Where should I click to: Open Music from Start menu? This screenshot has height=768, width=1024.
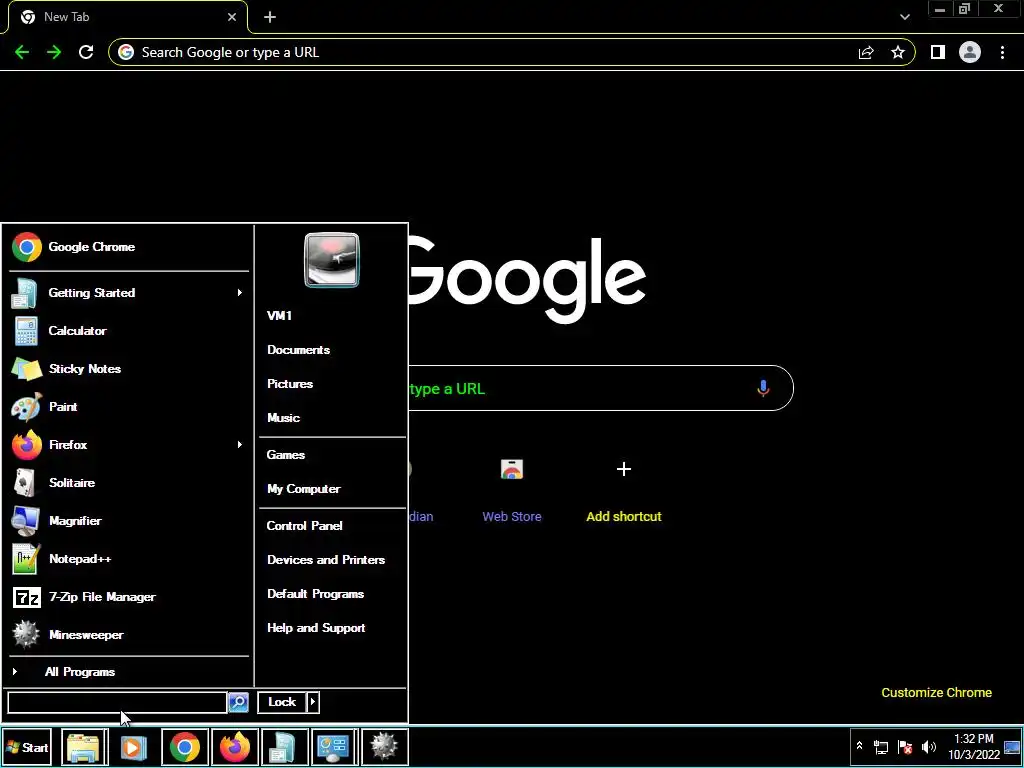pyautogui.click(x=332, y=418)
